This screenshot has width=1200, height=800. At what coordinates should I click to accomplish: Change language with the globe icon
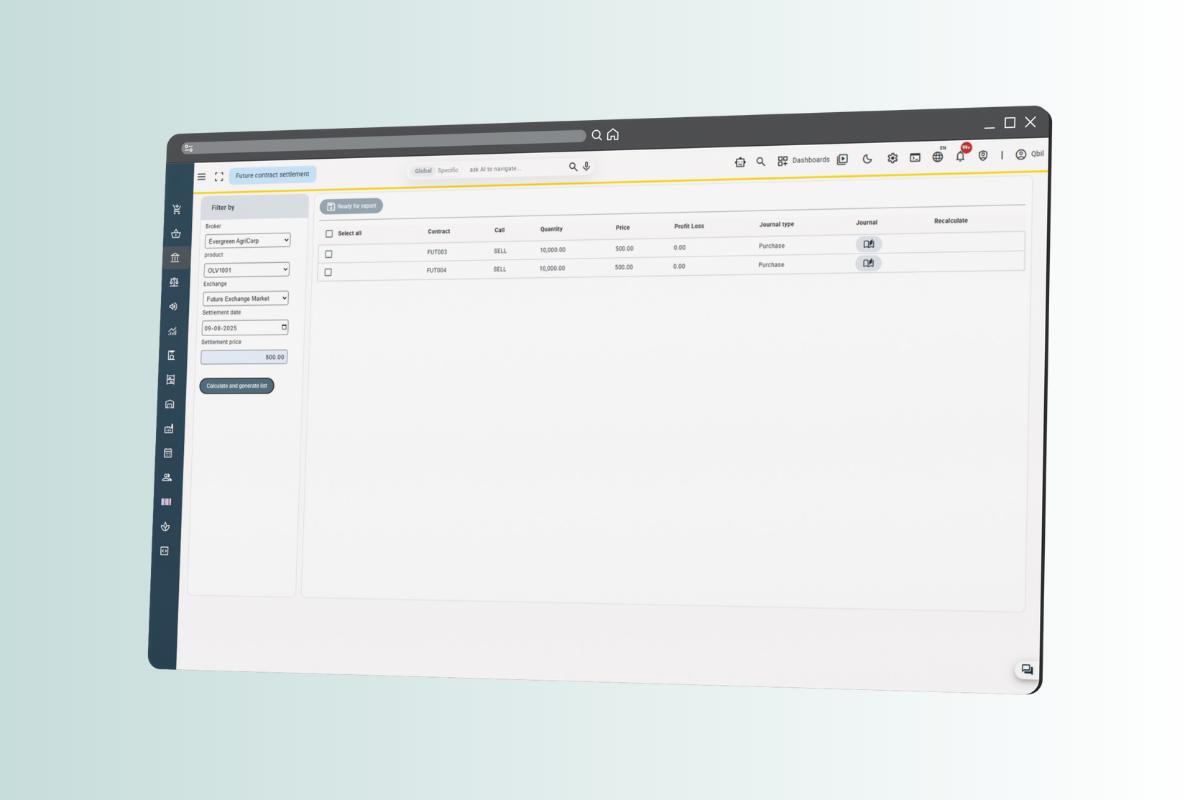[x=938, y=156]
